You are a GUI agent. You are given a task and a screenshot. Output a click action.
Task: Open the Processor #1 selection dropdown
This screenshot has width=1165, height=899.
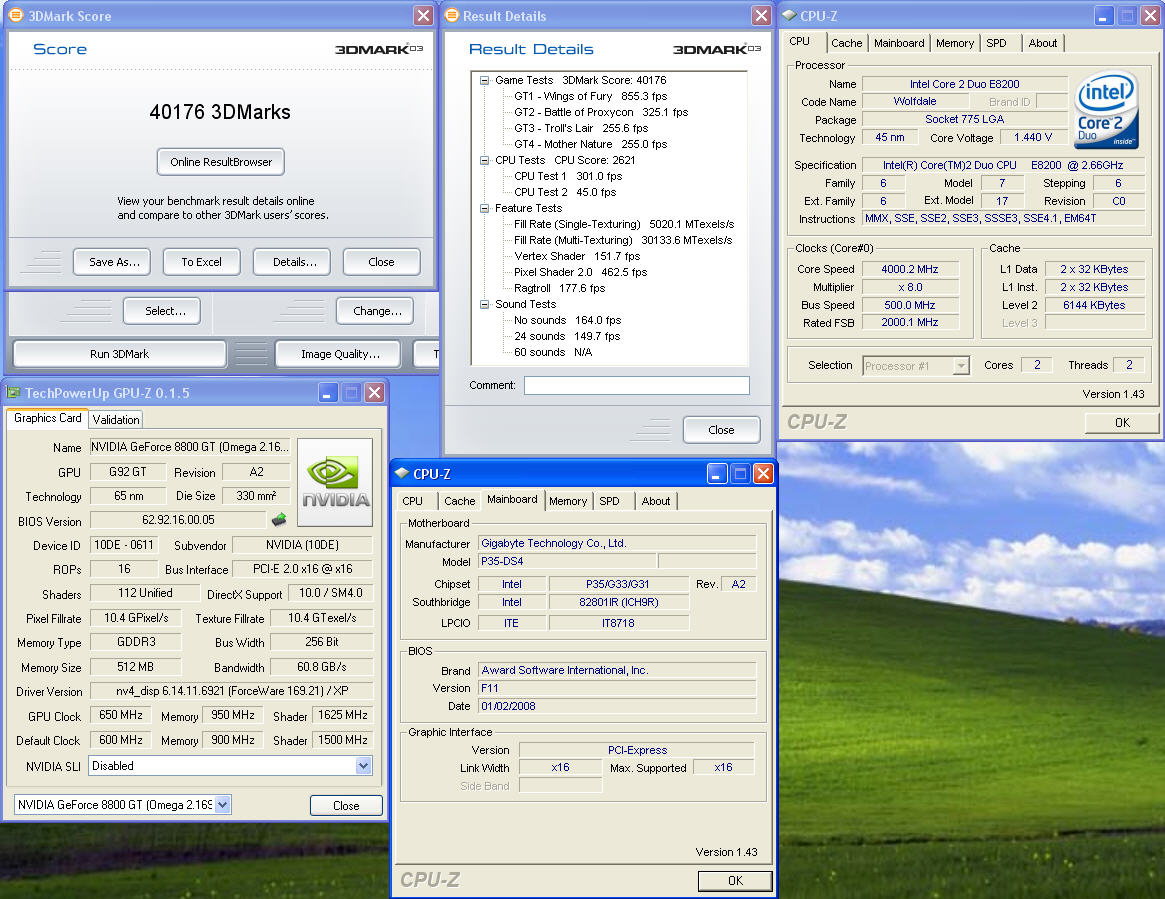961,366
